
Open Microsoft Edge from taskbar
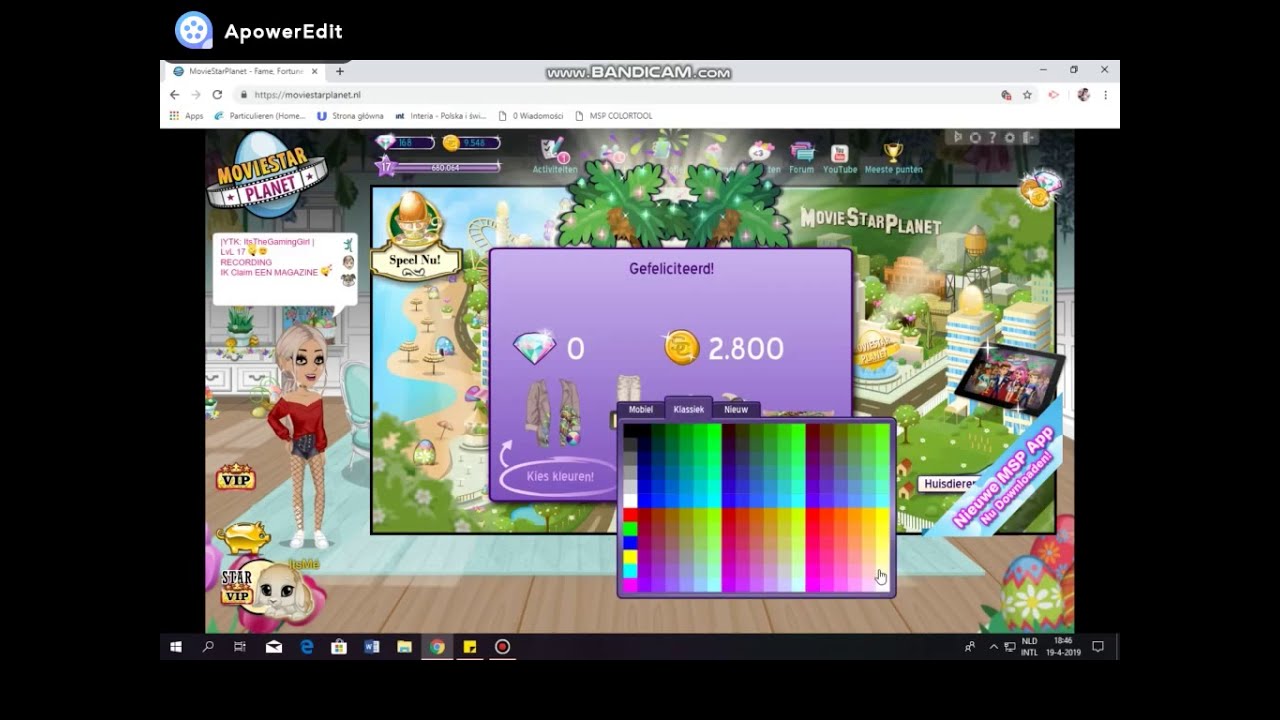click(307, 647)
